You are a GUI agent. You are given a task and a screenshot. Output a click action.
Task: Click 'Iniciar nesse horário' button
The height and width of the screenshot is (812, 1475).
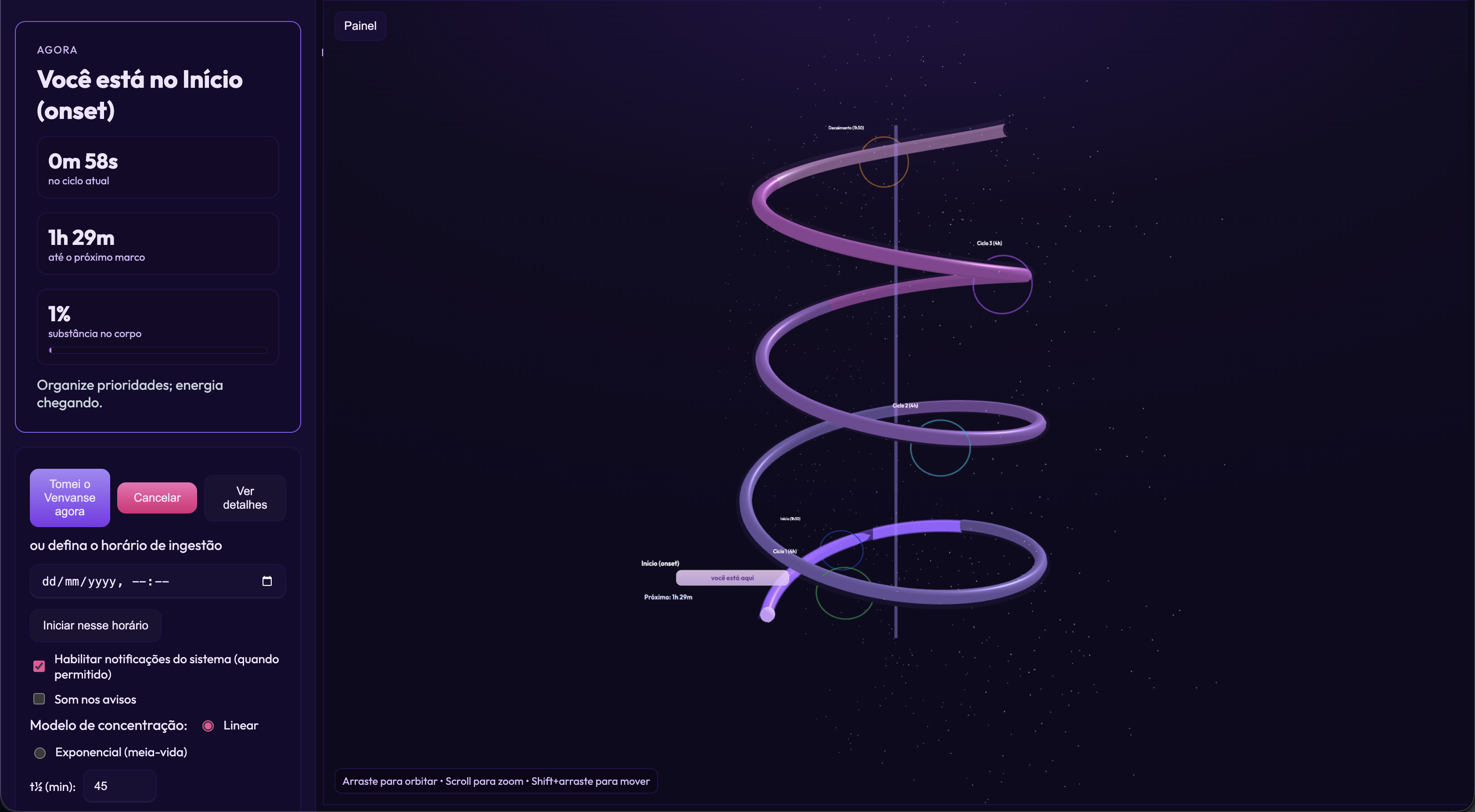click(96, 625)
